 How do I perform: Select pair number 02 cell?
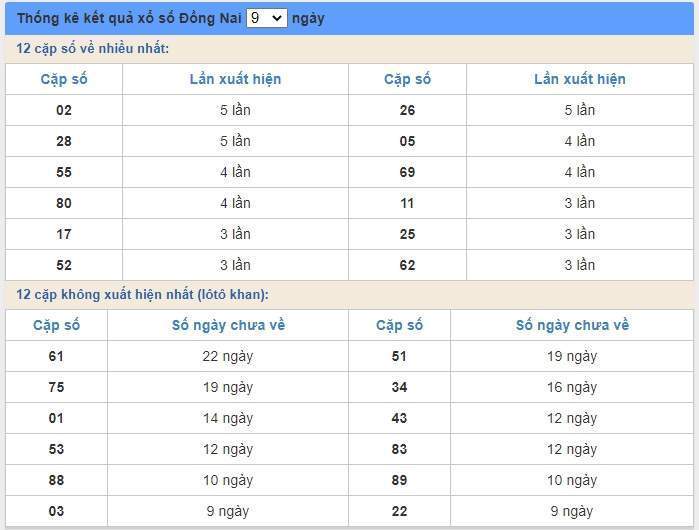(x=64, y=110)
